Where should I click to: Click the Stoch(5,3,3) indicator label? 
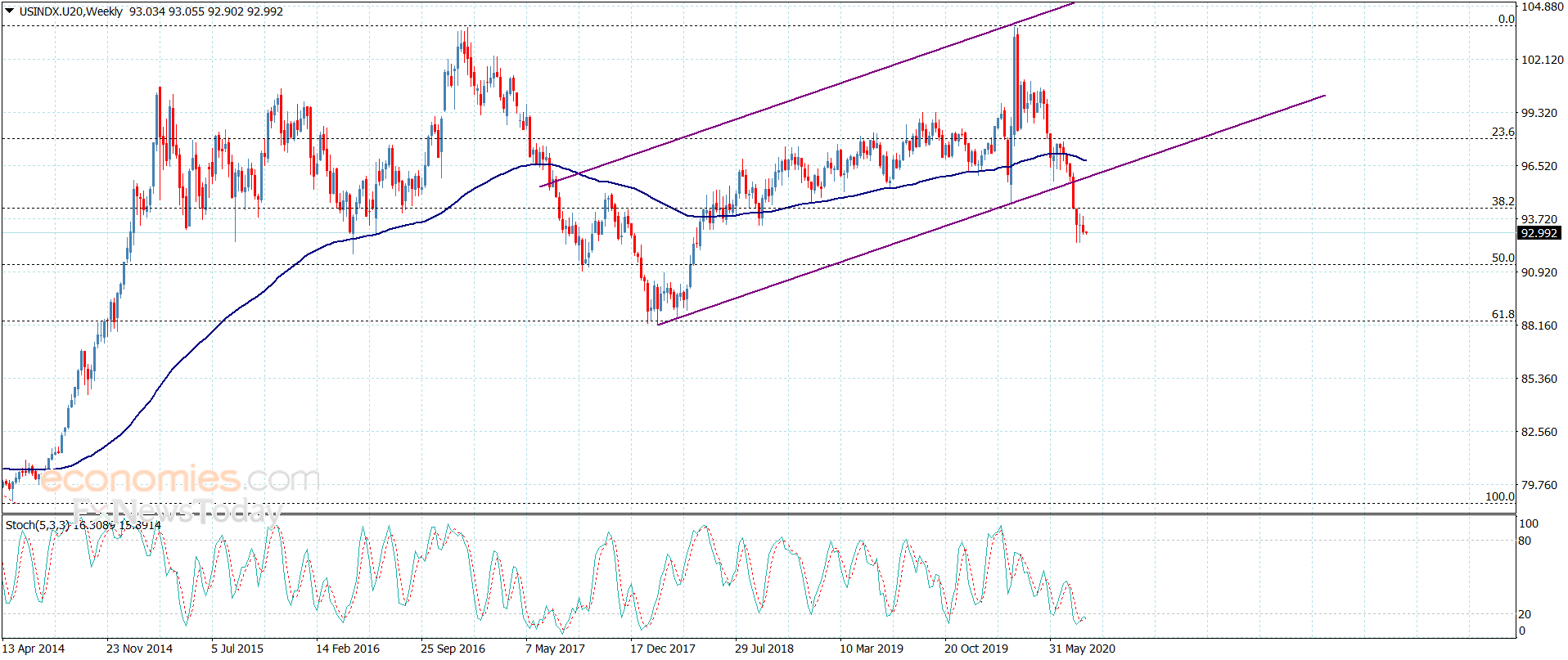click(x=38, y=525)
